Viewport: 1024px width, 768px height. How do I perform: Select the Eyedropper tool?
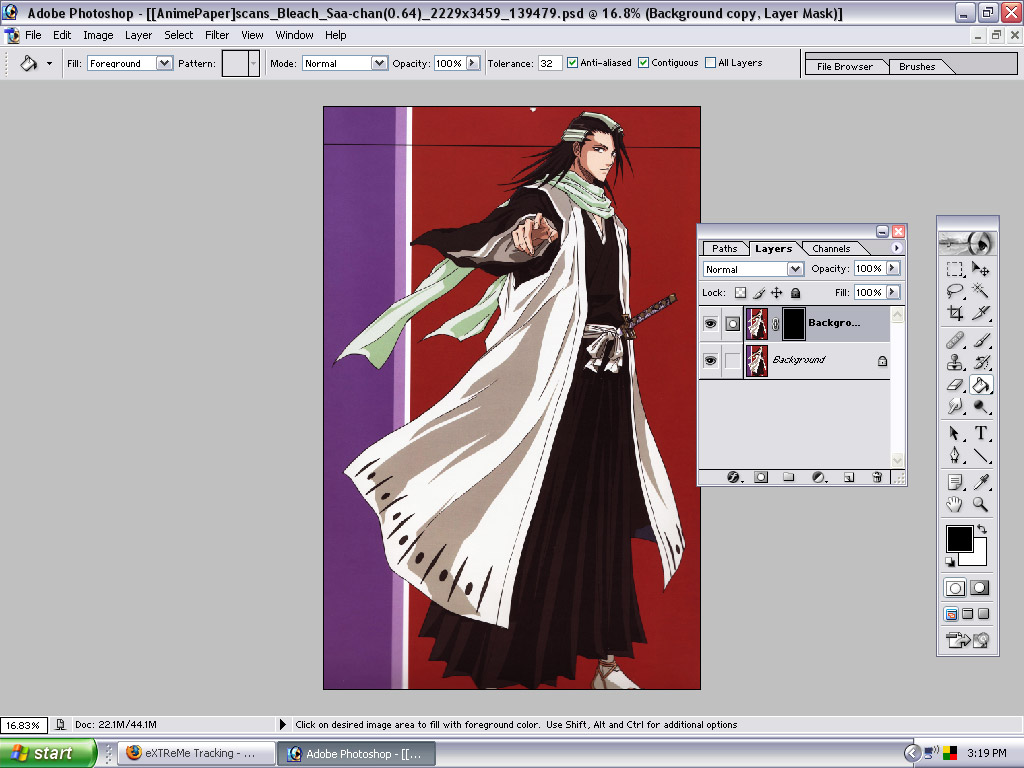click(x=980, y=482)
